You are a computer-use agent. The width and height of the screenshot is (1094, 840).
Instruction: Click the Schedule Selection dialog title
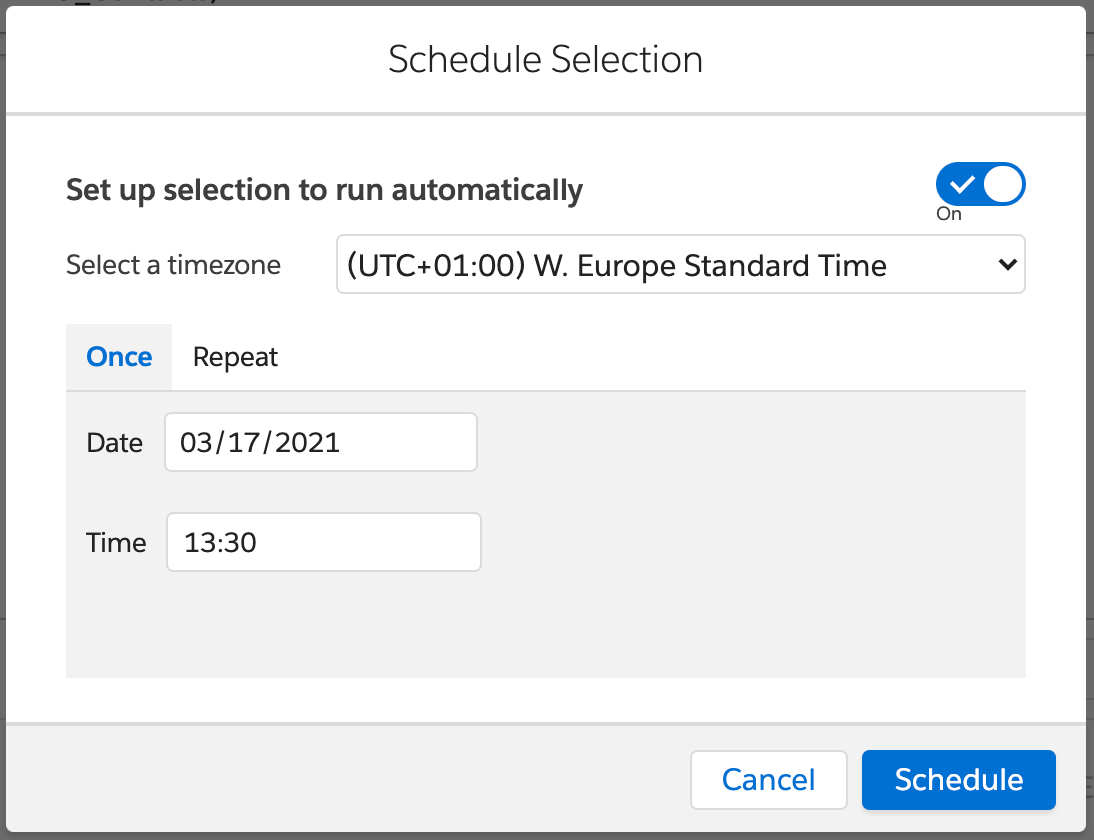[545, 59]
